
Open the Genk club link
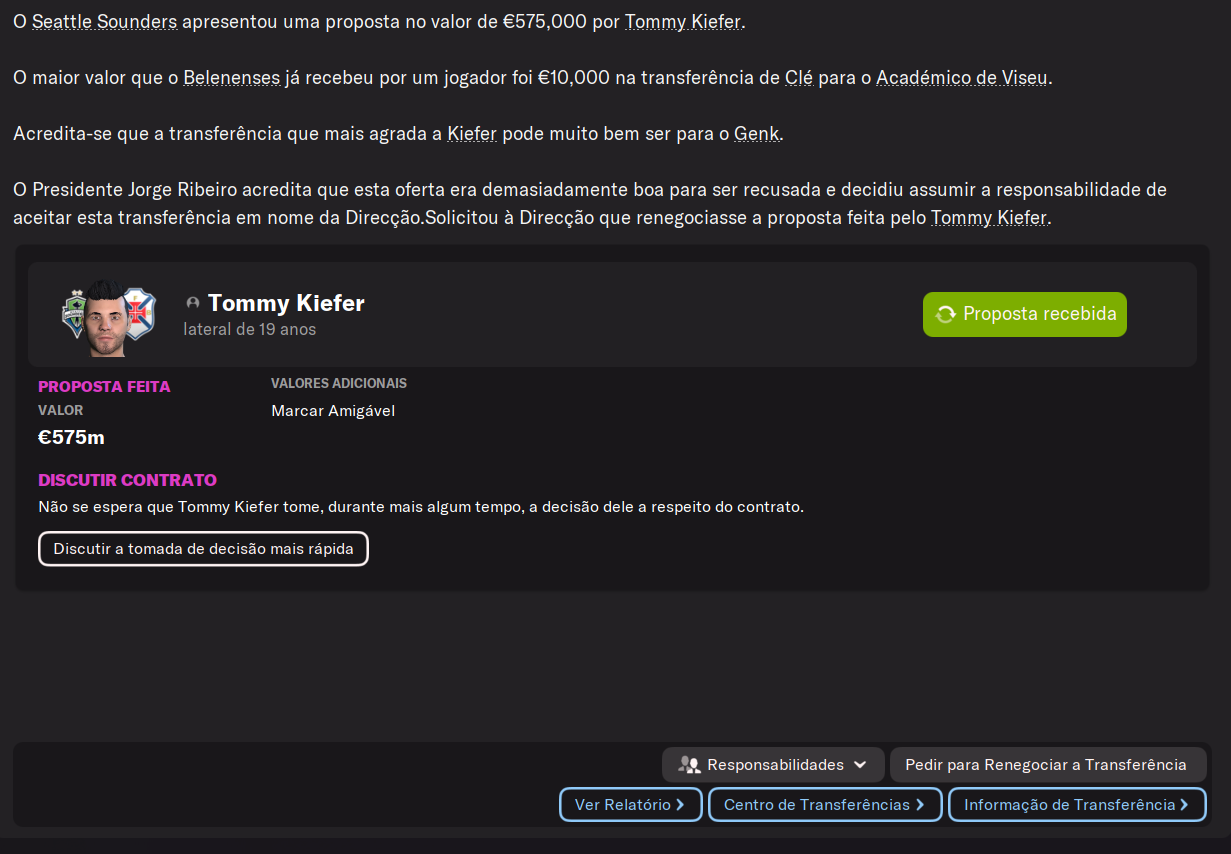pyautogui.click(x=756, y=133)
